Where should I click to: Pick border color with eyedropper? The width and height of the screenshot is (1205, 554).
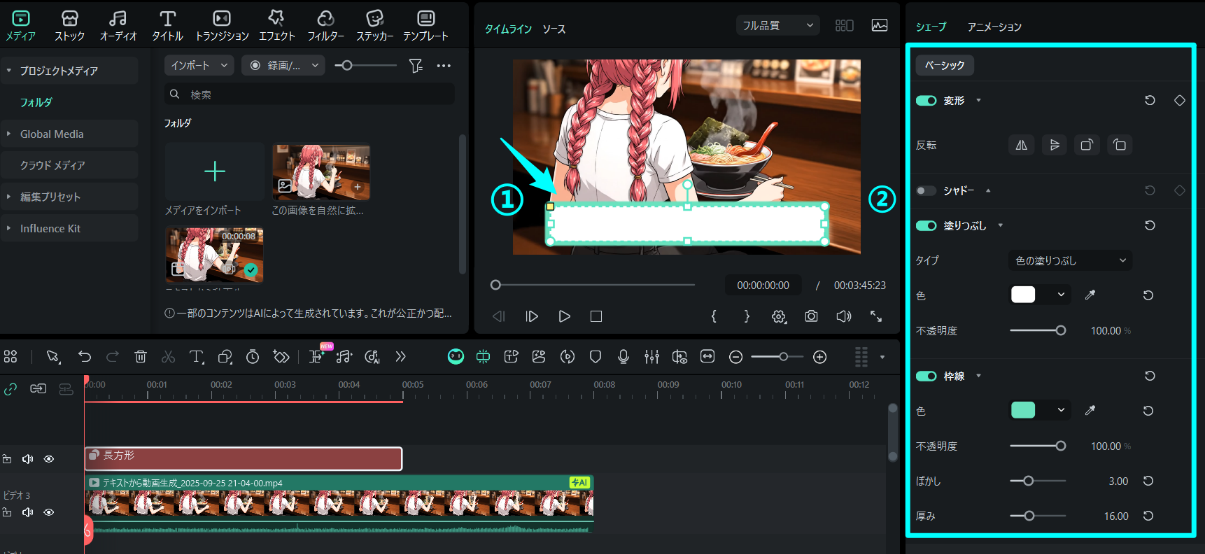pos(1091,411)
